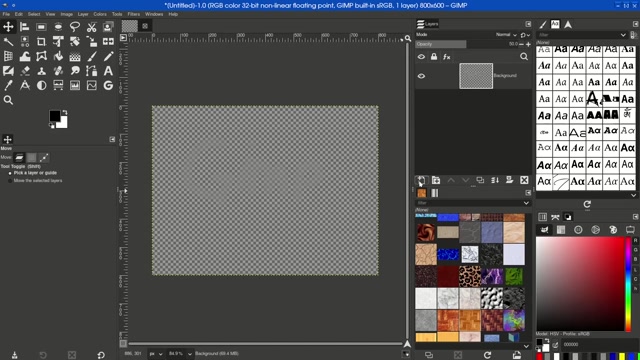
Task: Open the Levels tool
Action: click(x=75, y=85)
